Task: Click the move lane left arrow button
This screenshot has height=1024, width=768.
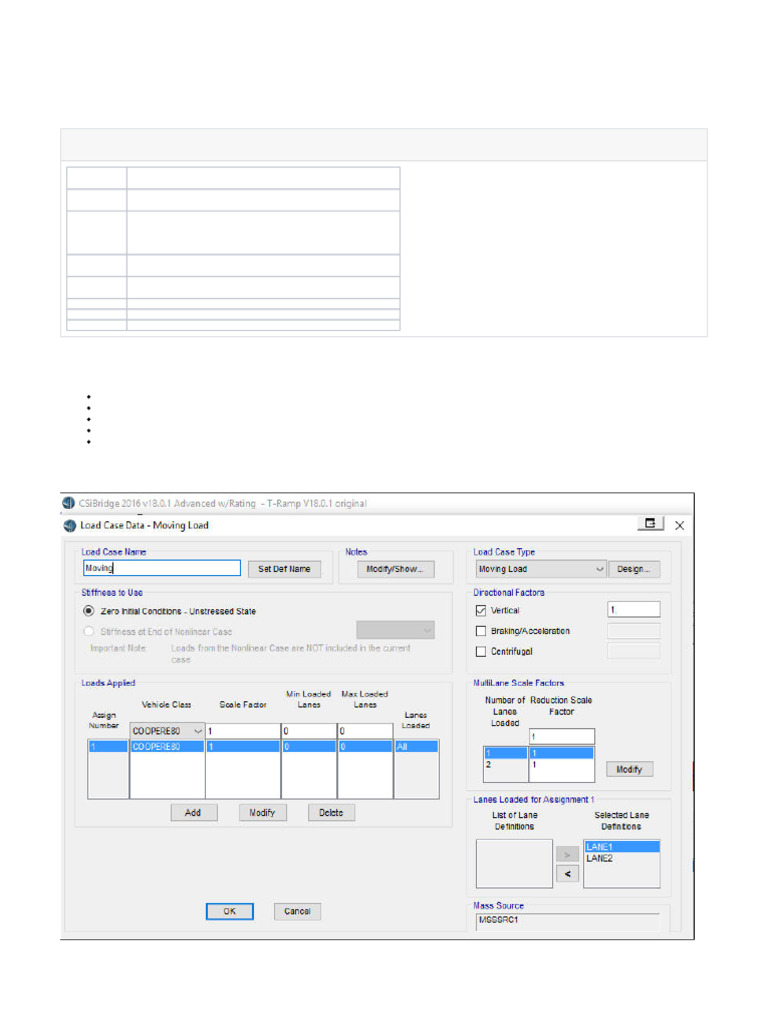Action: tap(568, 874)
